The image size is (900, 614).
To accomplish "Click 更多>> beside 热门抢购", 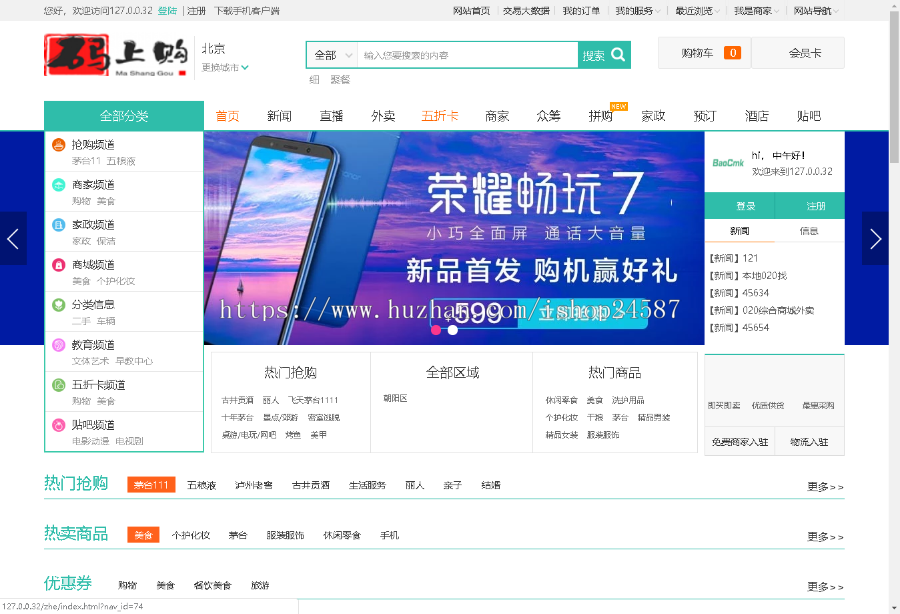I will [825, 487].
